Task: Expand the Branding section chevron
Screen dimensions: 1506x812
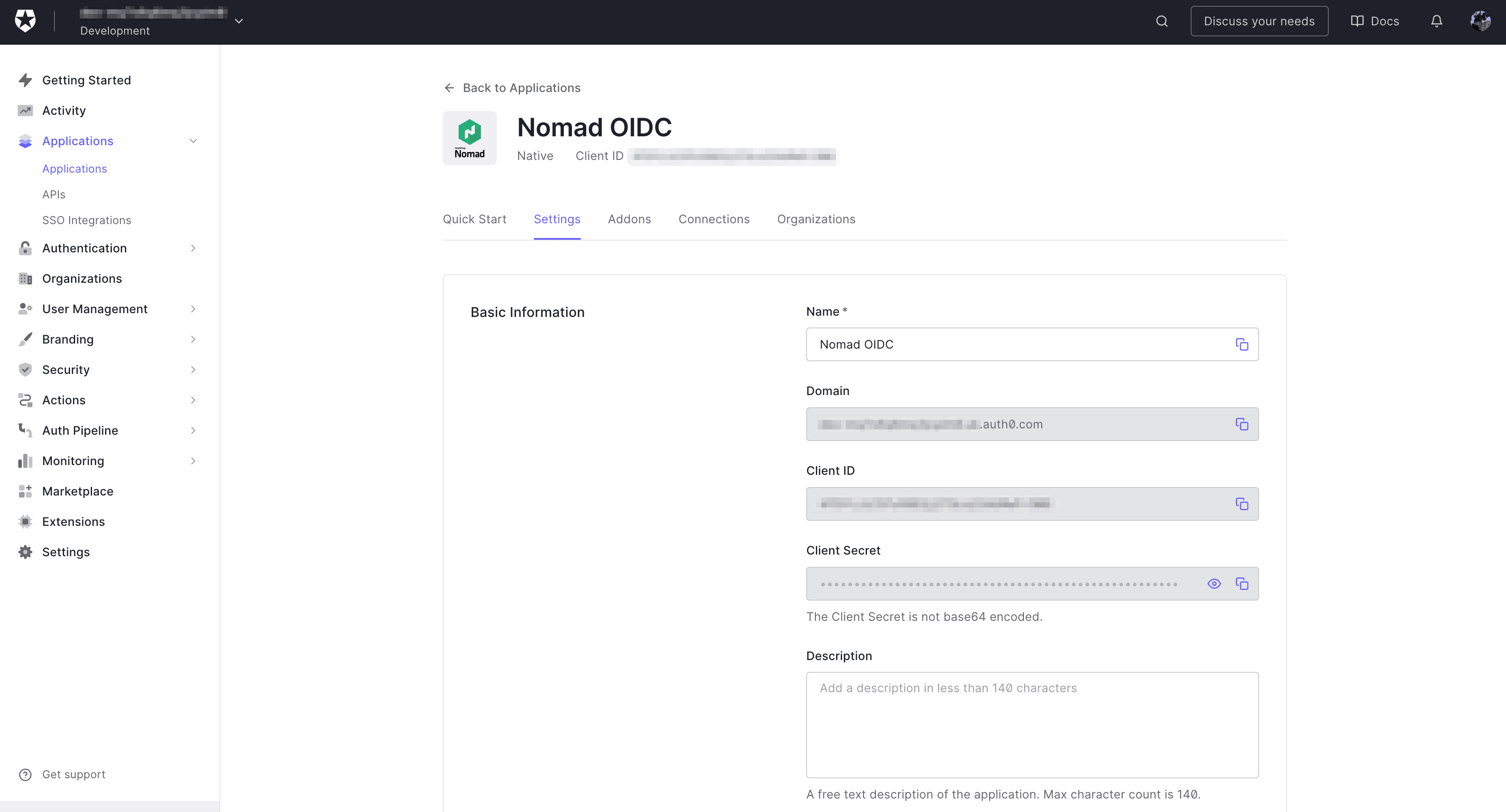Action: pos(193,339)
